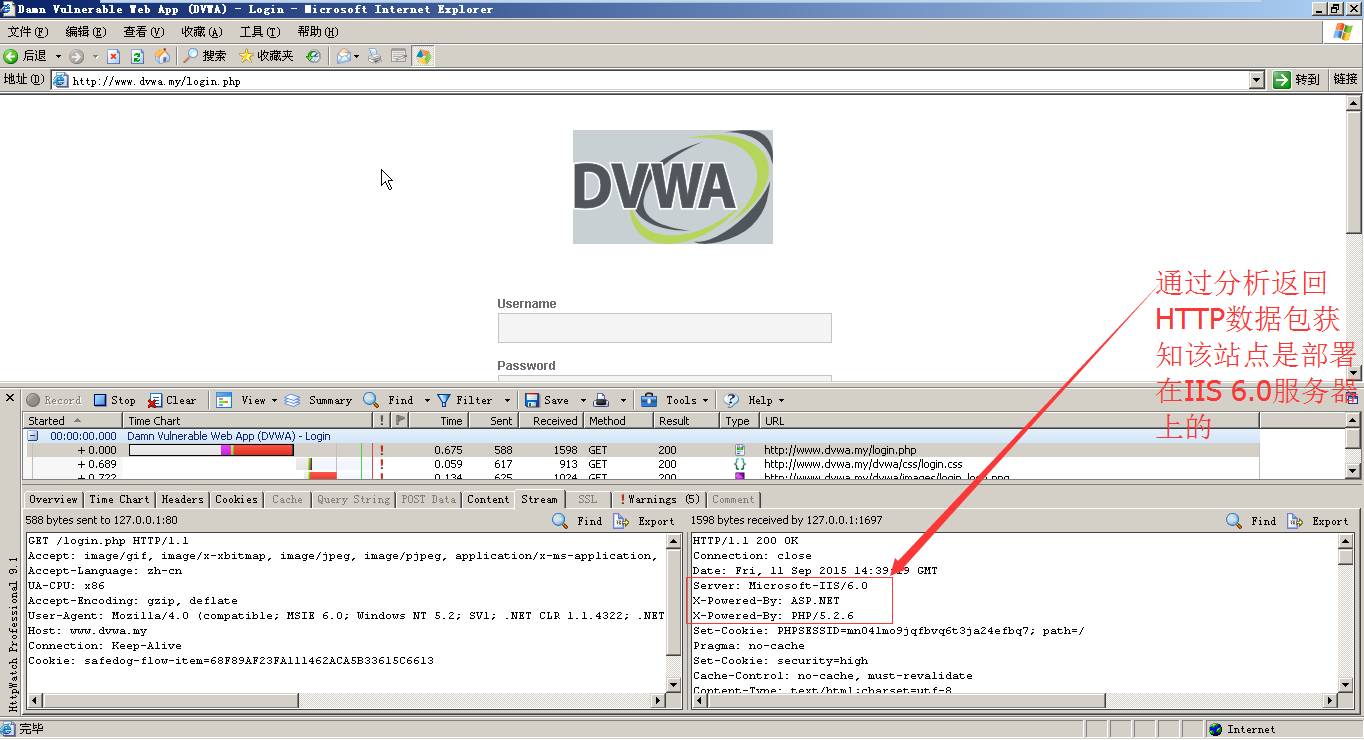Open the HttpWatch View menu button
Viewport: 1364px width, 740px height.
click(247, 400)
